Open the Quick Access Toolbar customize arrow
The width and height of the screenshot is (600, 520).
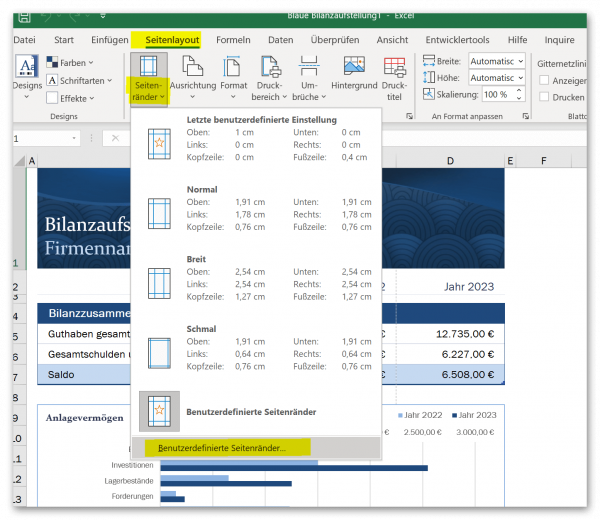coord(103,16)
